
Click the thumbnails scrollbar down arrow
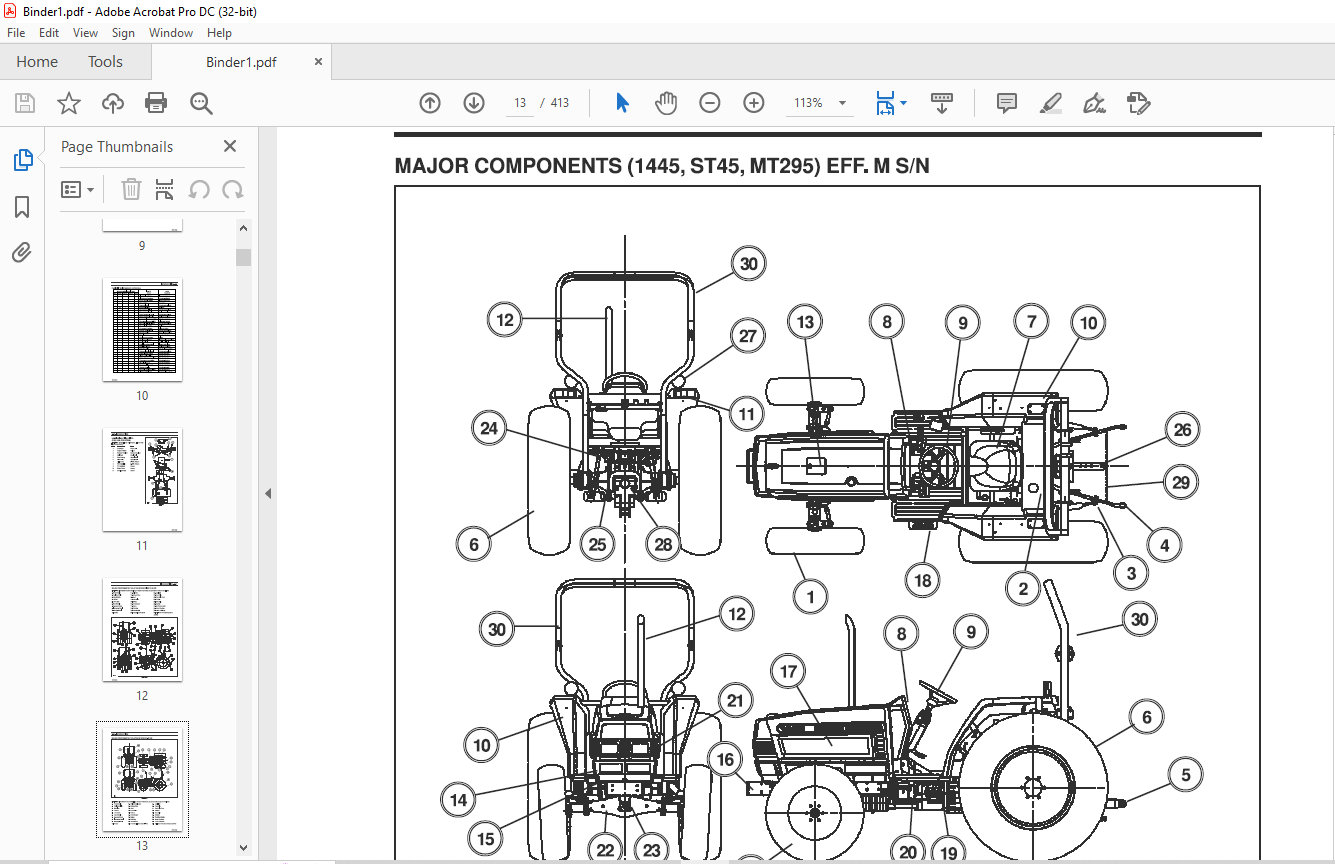point(243,848)
